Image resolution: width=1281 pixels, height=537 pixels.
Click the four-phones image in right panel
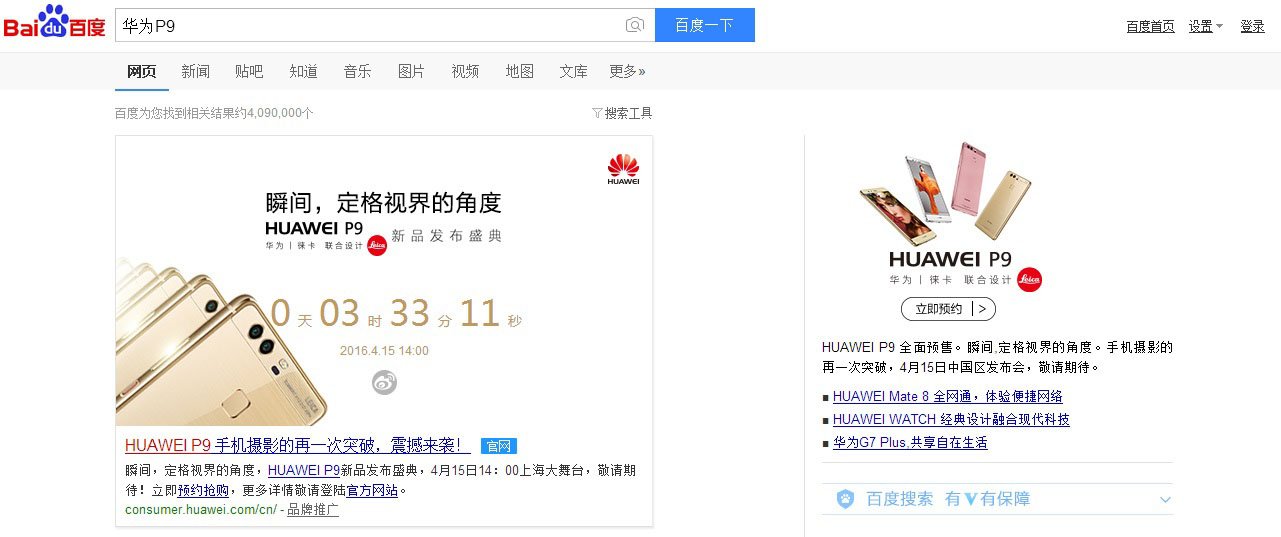click(945, 192)
